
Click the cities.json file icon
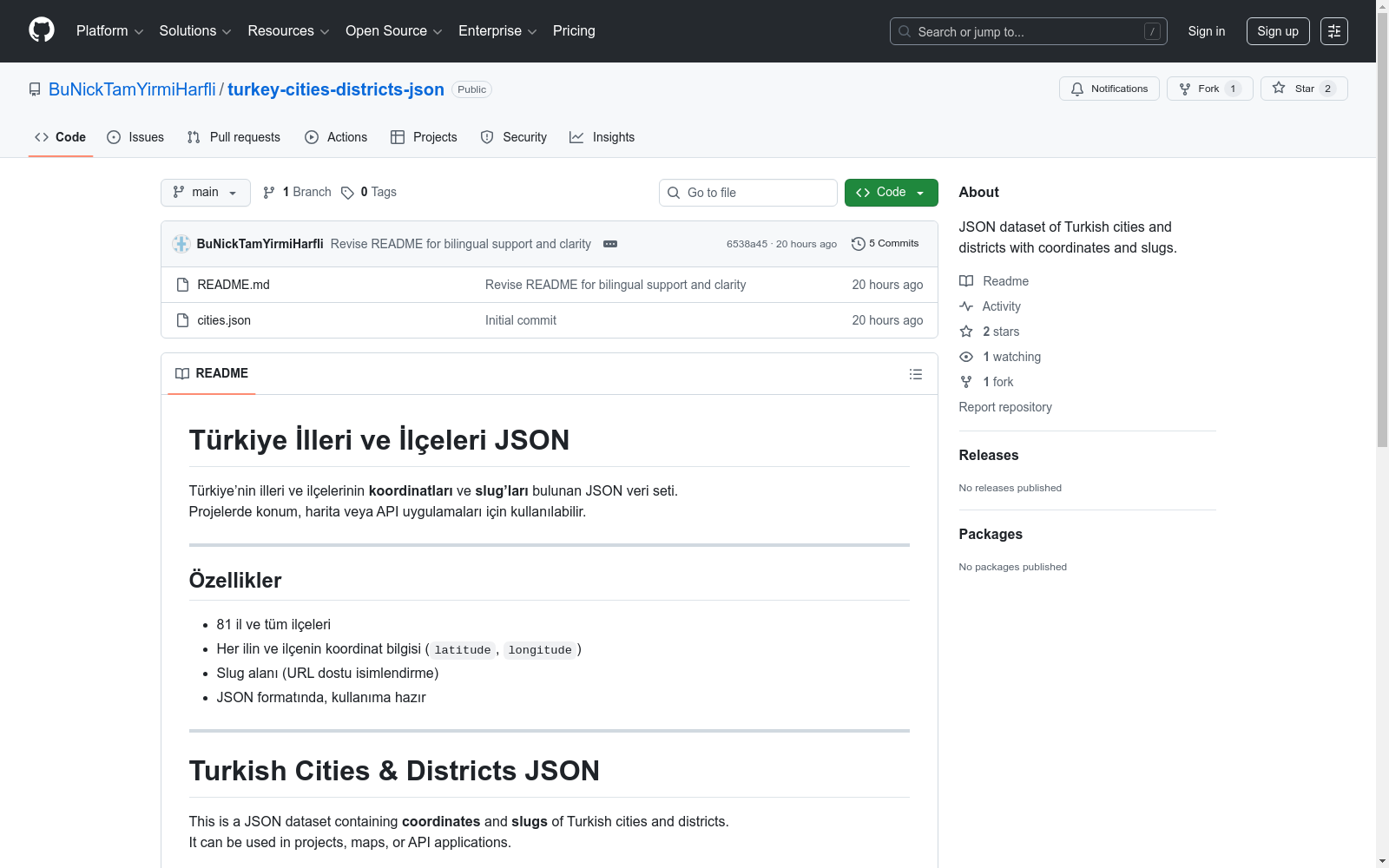[x=182, y=320]
